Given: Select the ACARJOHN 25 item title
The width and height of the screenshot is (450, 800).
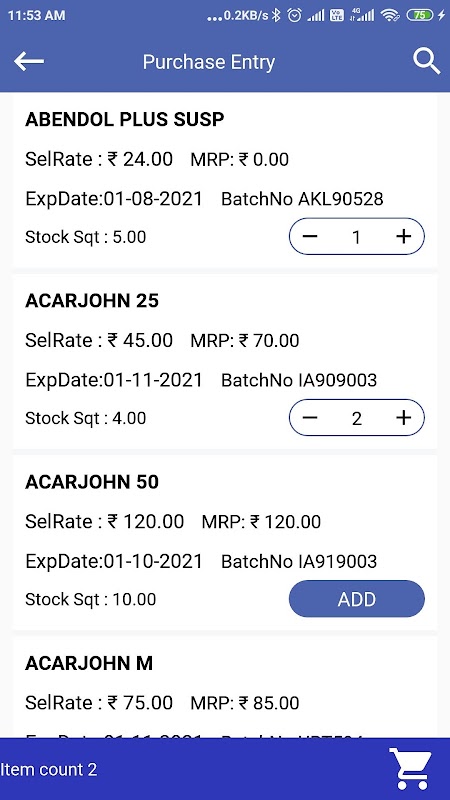Looking at the screenshot, I should [92, 301].
